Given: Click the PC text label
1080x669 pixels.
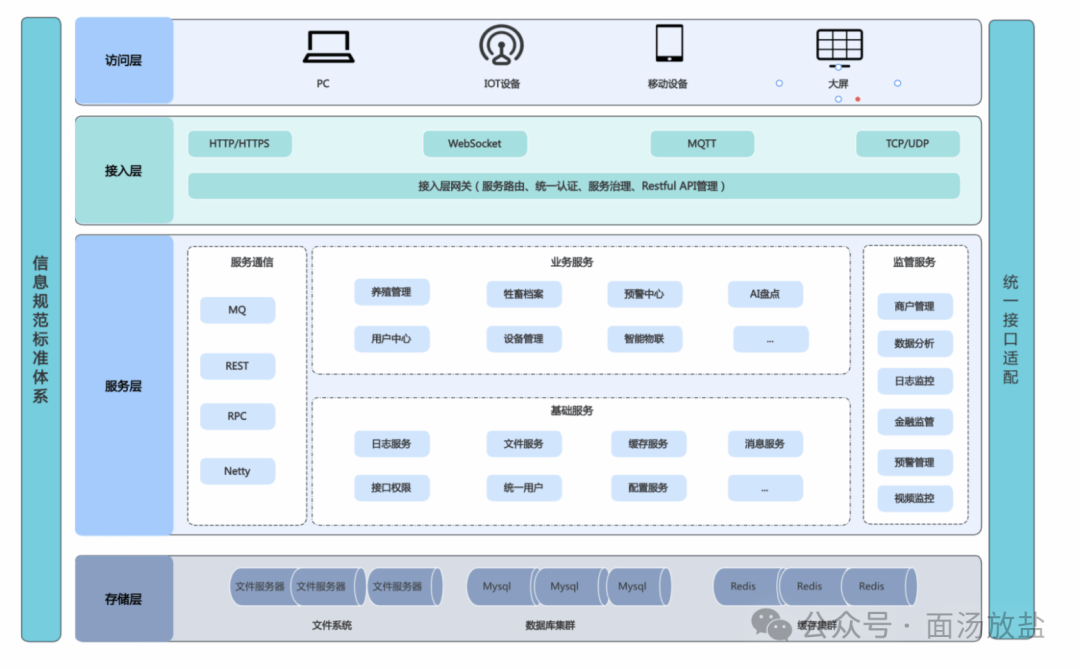Looking at the screenshot, I should 323,84.
